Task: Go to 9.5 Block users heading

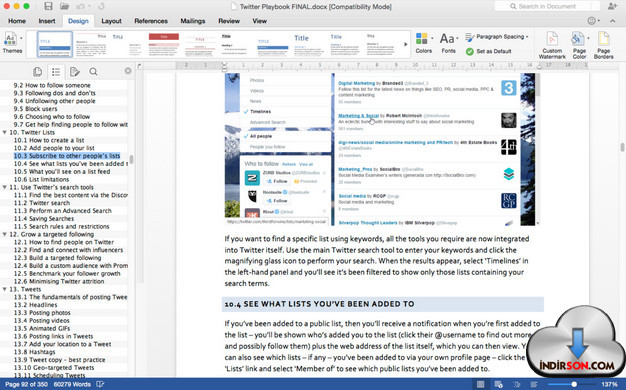Action: click(35, 109)
